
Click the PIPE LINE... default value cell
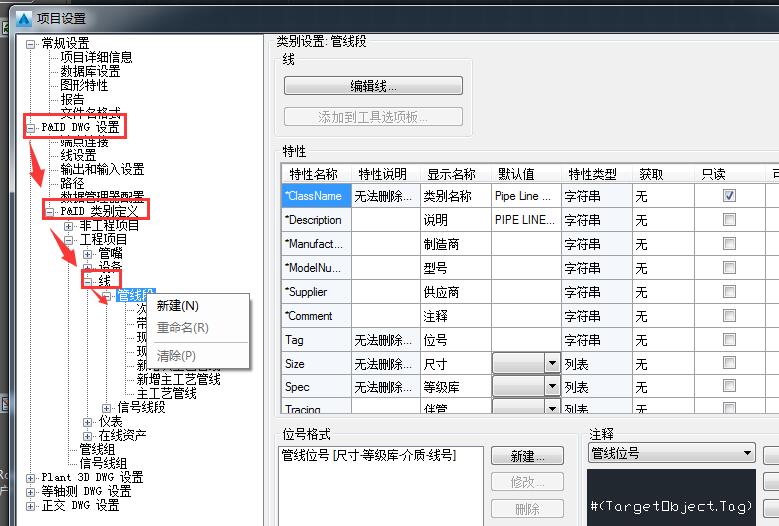pos(527,220)
